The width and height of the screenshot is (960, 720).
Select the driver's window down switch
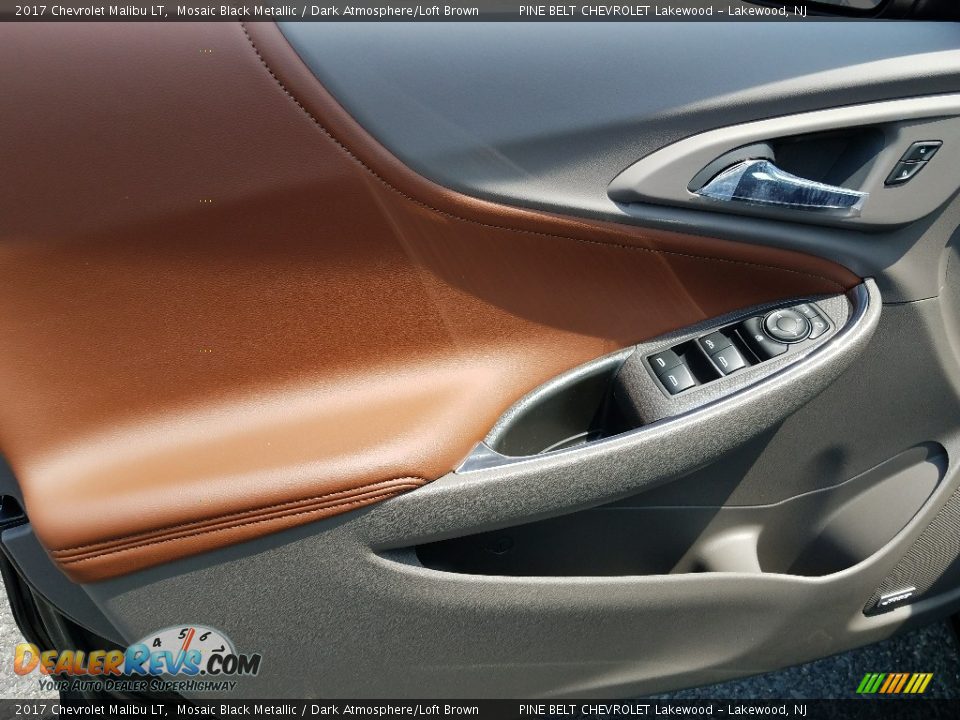point(674,377)
